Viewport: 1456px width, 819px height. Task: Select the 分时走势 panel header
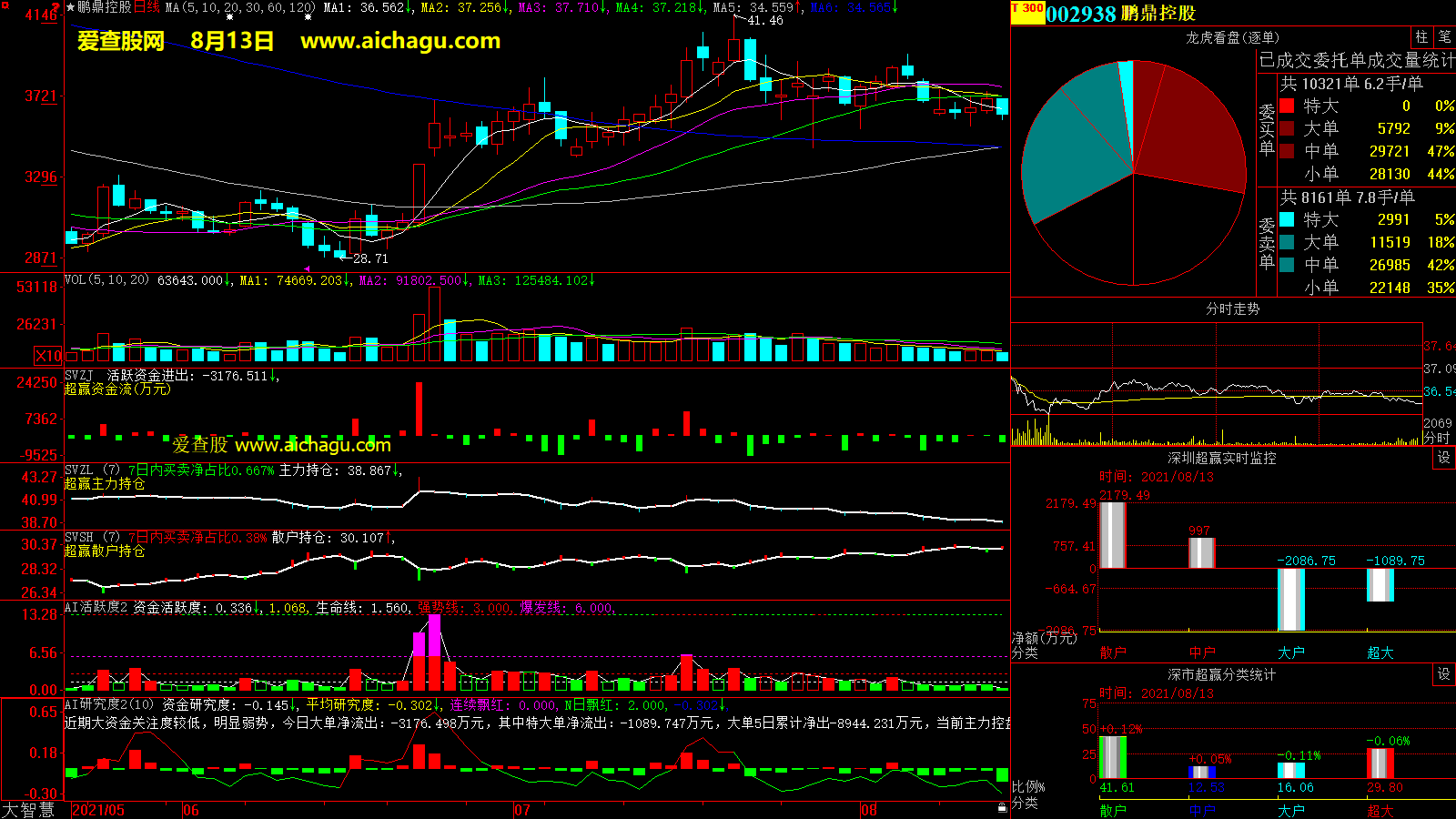(x=1232, y=309)
